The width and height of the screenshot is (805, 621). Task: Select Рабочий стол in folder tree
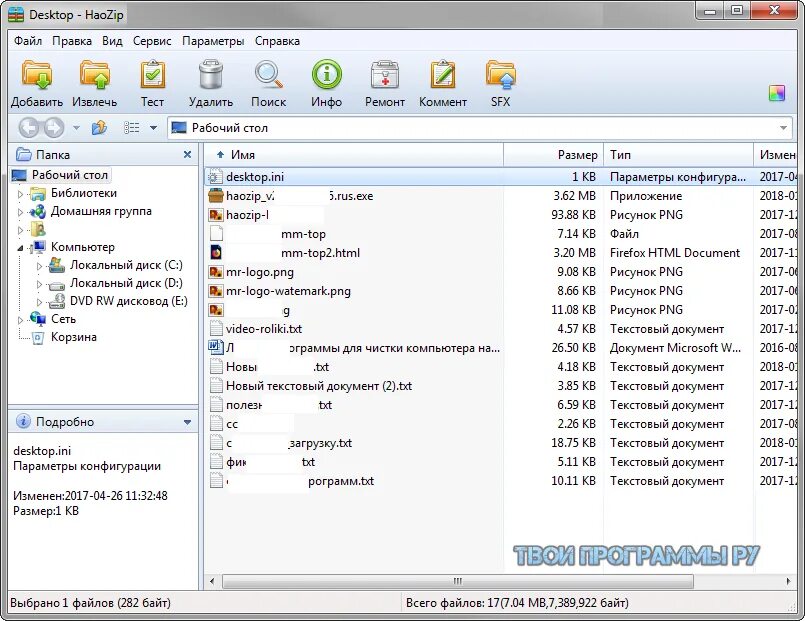(70, 175)
